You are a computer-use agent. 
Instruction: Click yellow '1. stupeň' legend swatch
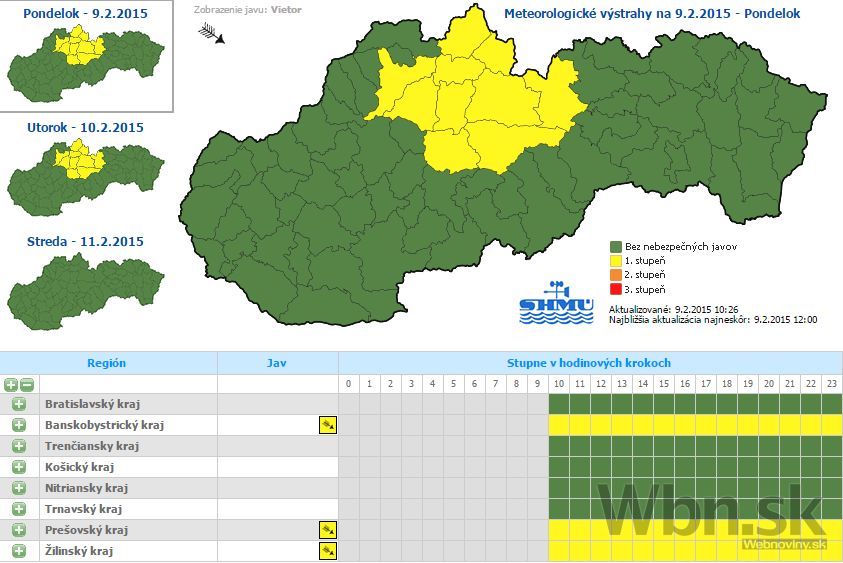tap(616, 261)
